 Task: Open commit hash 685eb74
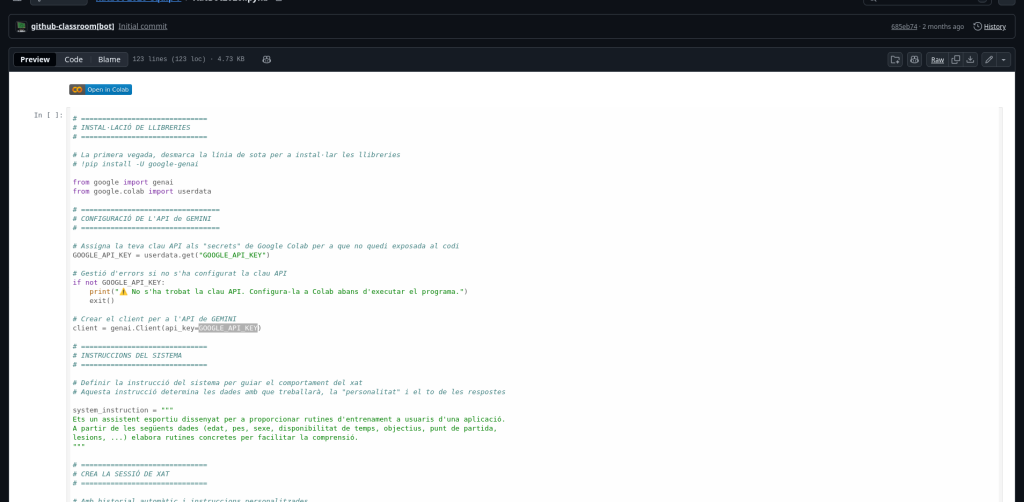point(903,26)
